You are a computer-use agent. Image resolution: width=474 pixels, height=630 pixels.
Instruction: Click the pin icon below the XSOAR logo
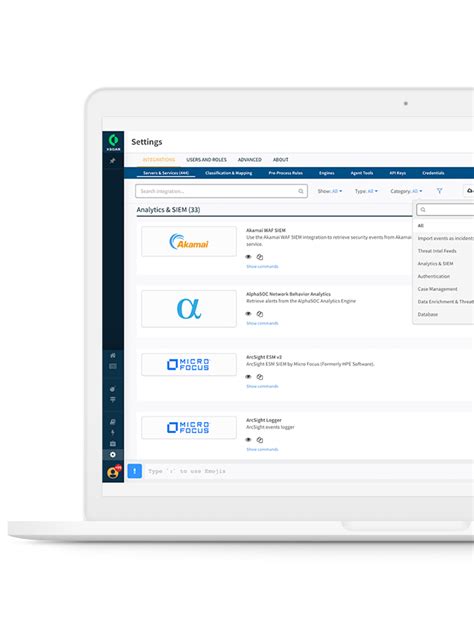tap(113, 161)
